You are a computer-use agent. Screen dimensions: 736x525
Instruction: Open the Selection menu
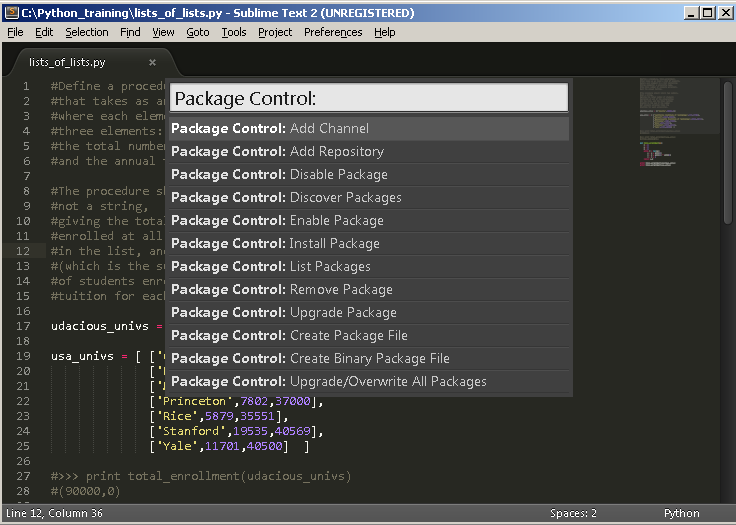[x=87, y=32]
